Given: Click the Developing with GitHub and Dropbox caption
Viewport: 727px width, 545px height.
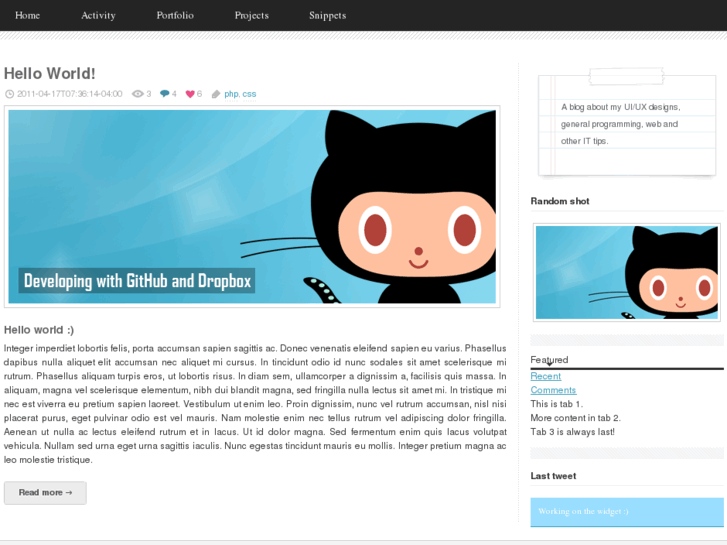Looking at the screenshot, I should (137, 281).
